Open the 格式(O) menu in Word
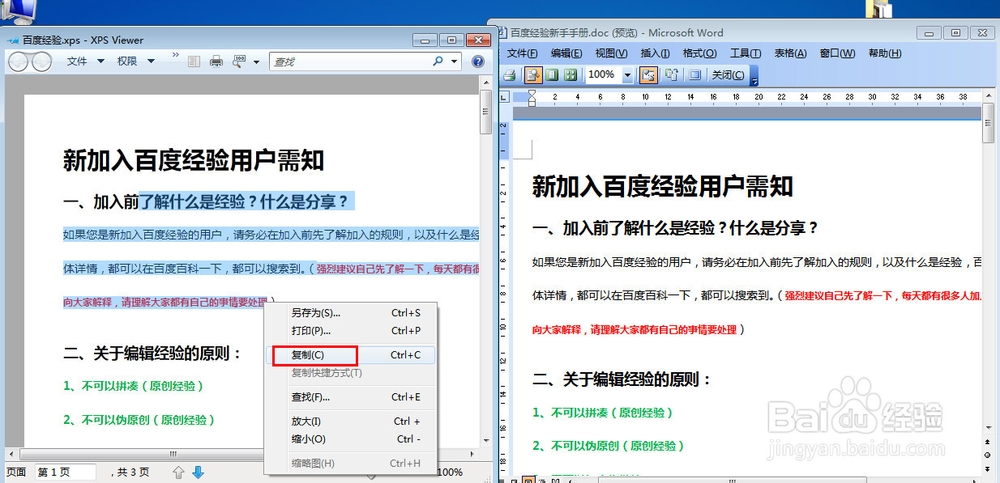The width and height of the screenshot is (1000, 483). point(699,53)
